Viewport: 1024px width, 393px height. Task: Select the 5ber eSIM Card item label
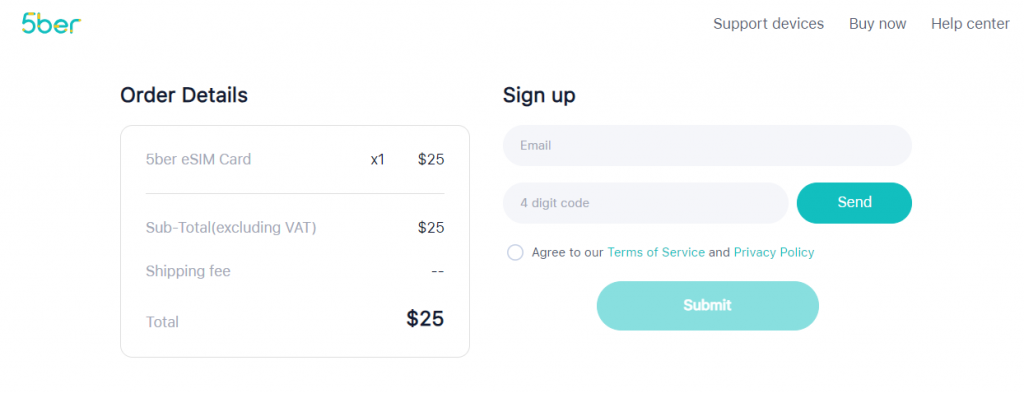coord(199,159)
